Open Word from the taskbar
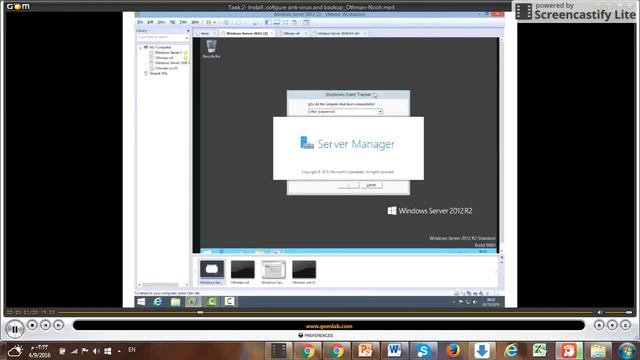 pyautogui.click(x=394, y=351)
